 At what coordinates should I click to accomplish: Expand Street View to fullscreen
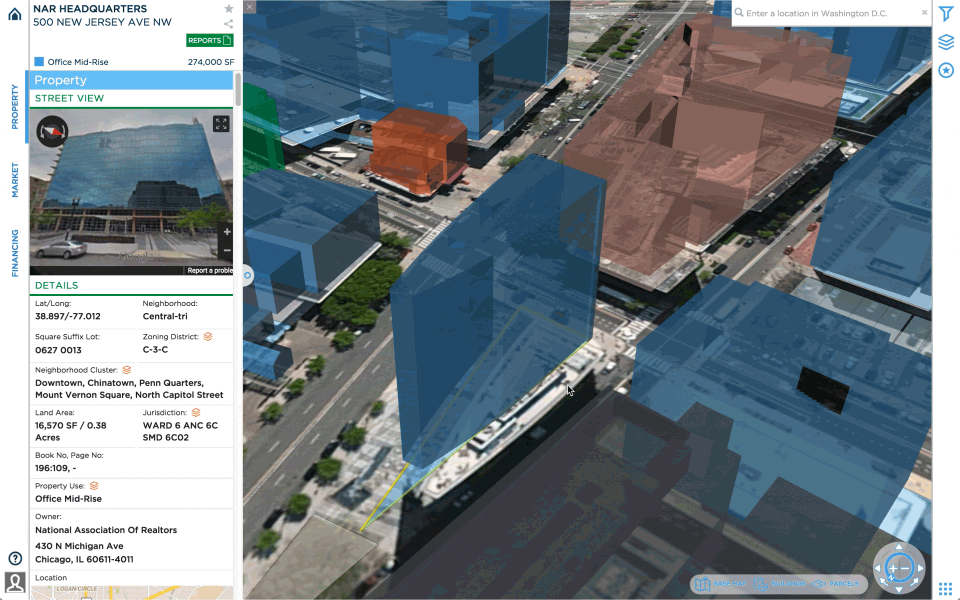pos(221,124)
